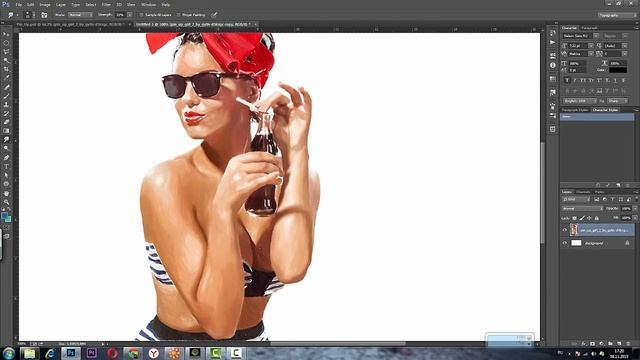Switch to Paragraph Styles tab
The height and width of the screenshot is (360, 640).
pos(575,110)
